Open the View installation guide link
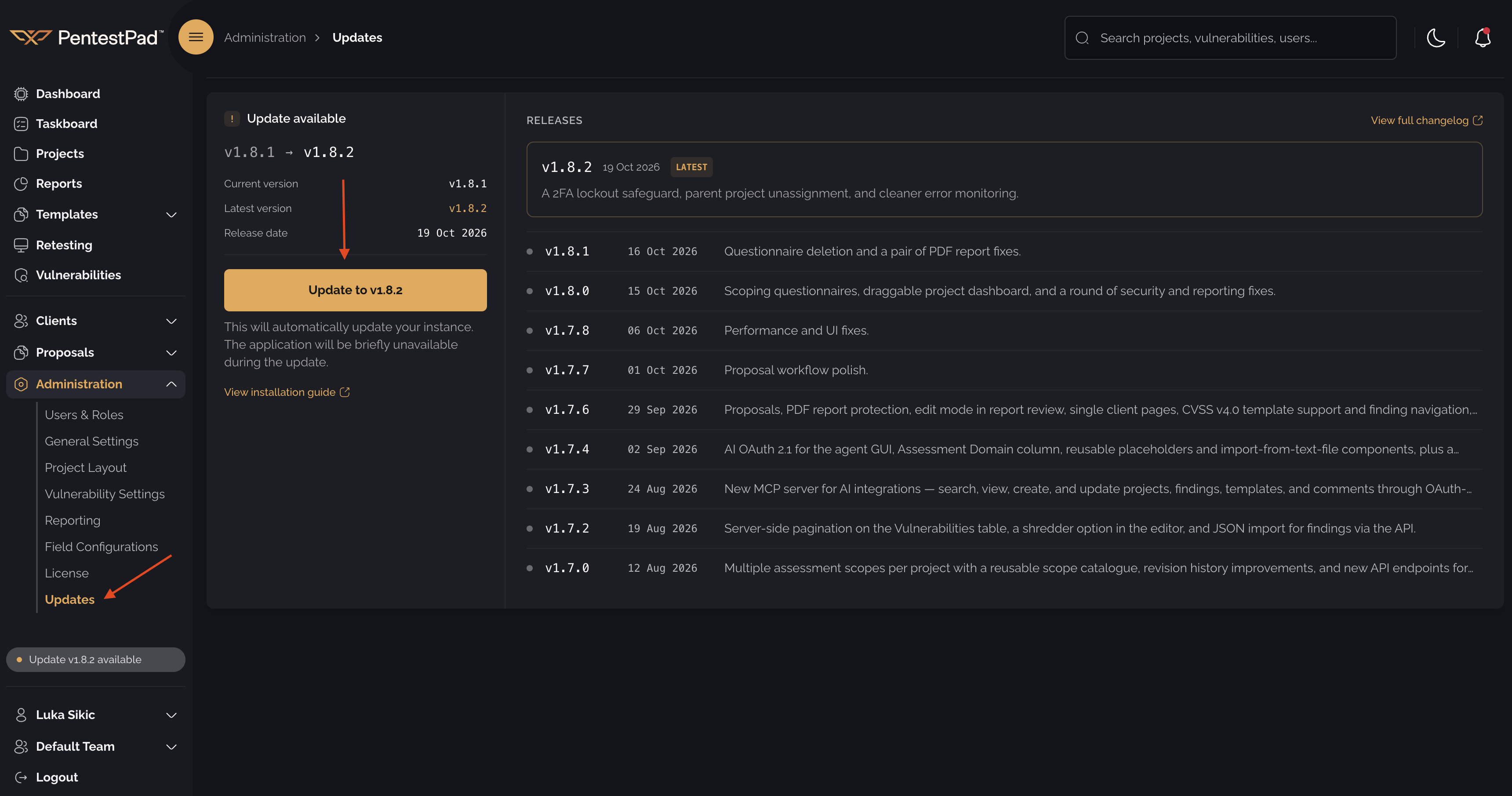This screenshot has height=796, width=1512. [x=287, y=392]
